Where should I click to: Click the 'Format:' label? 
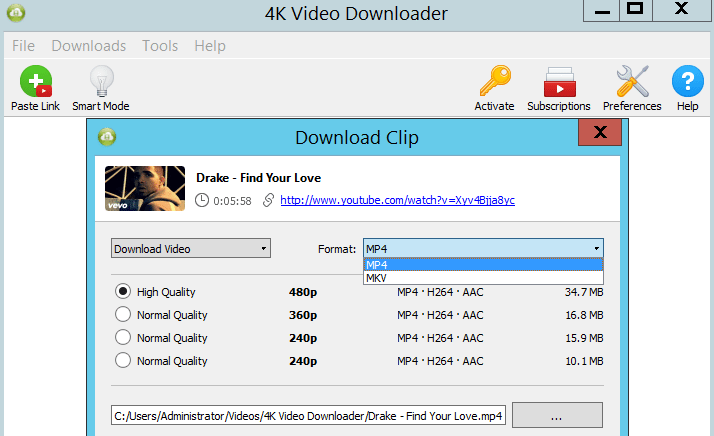(x=337, y=249)
